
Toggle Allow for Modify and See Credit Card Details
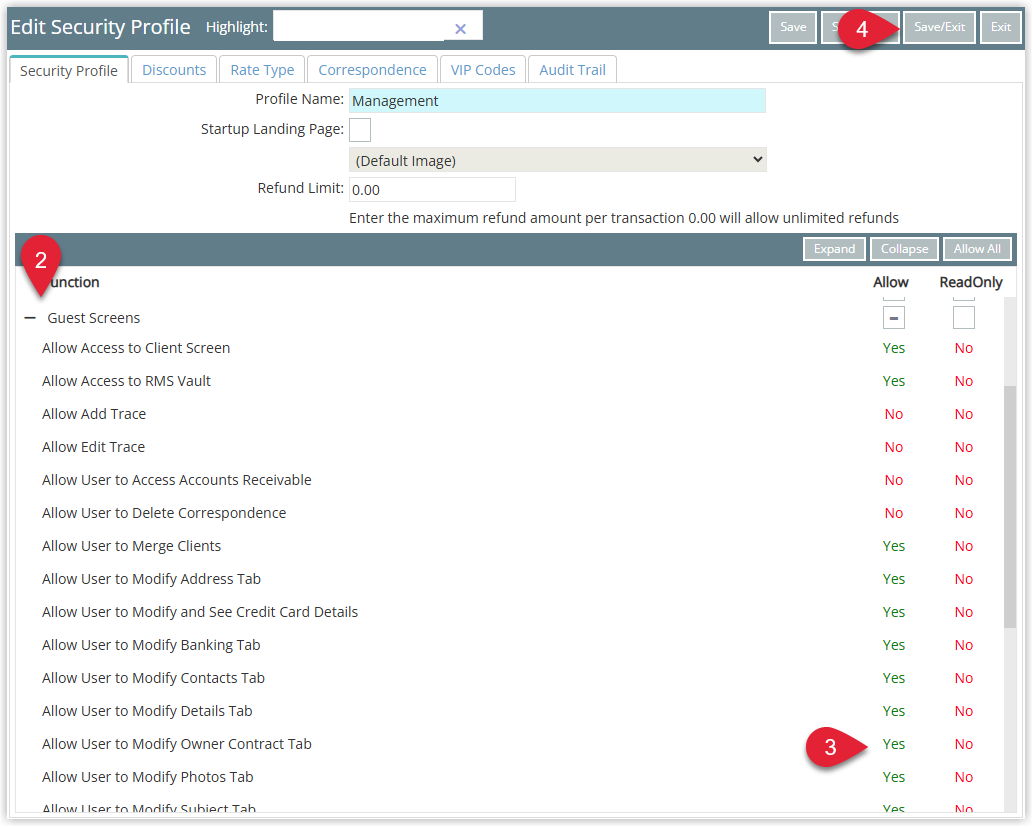(893, 612)
